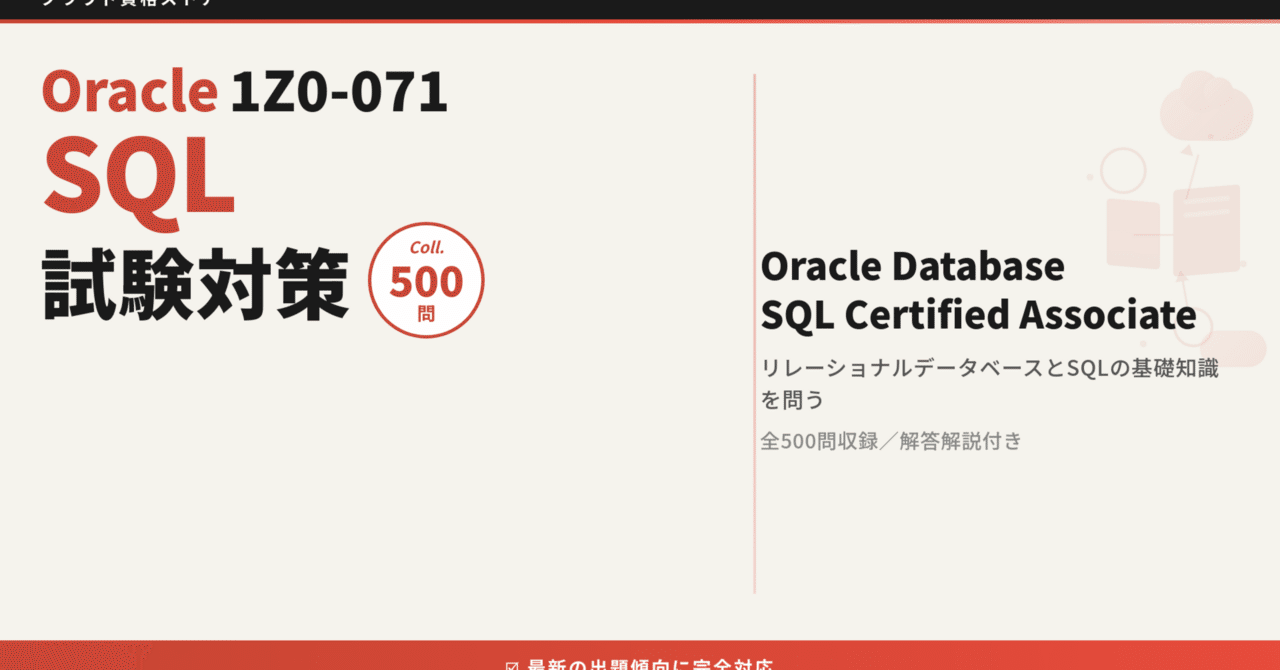Click the 'Oracle' red heading word
This screenshot has height=670, width=1280.
tap(129, 92)
